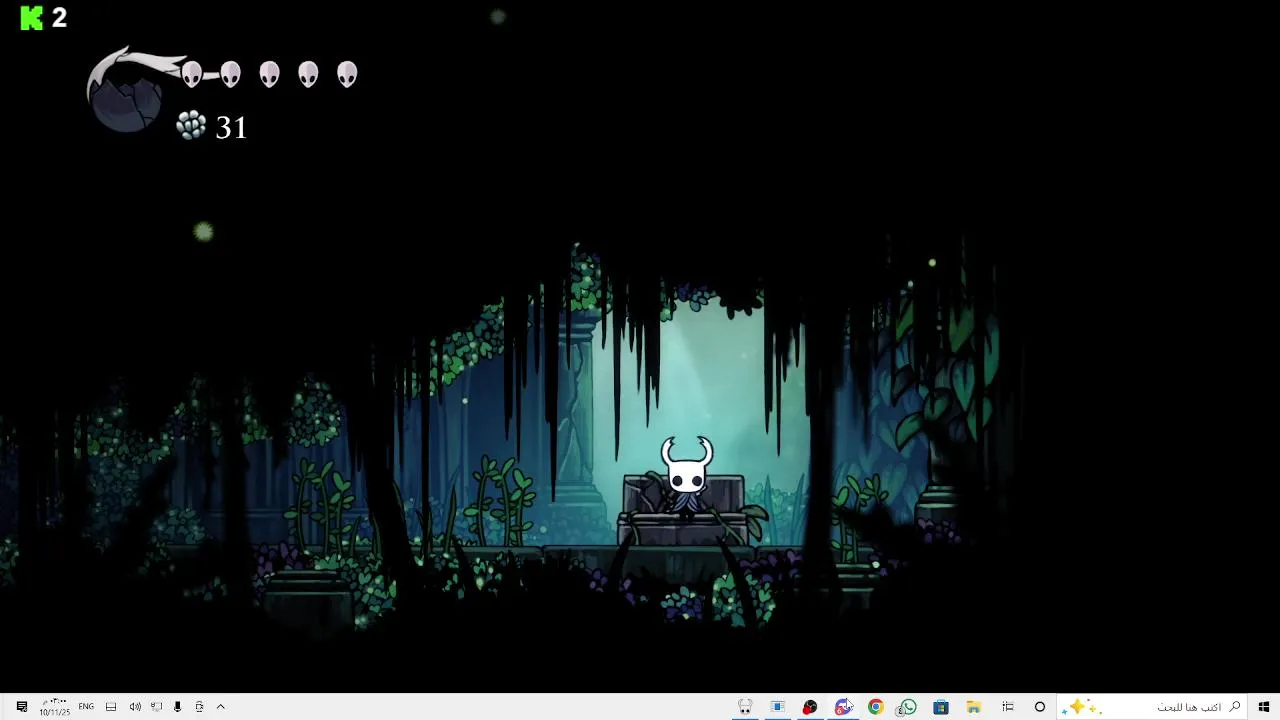This screenshot has width=1280, height=720.
Task: Expand the hidden tray icons chevron
Action: click(x=221, y=707)
